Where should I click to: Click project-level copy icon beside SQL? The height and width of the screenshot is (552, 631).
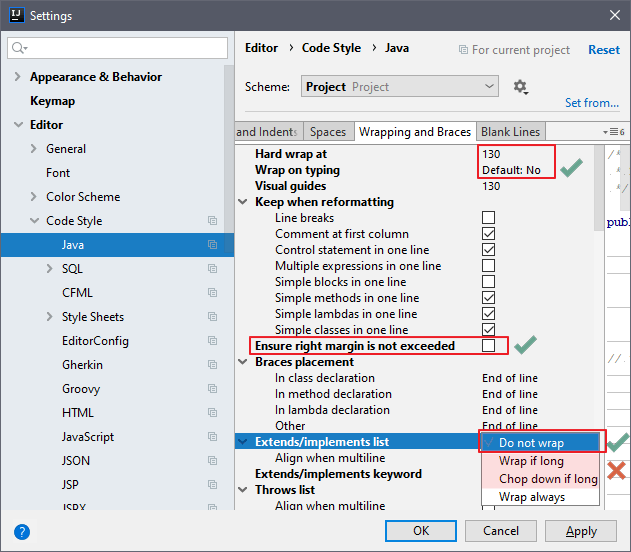[x=212, y=268]
